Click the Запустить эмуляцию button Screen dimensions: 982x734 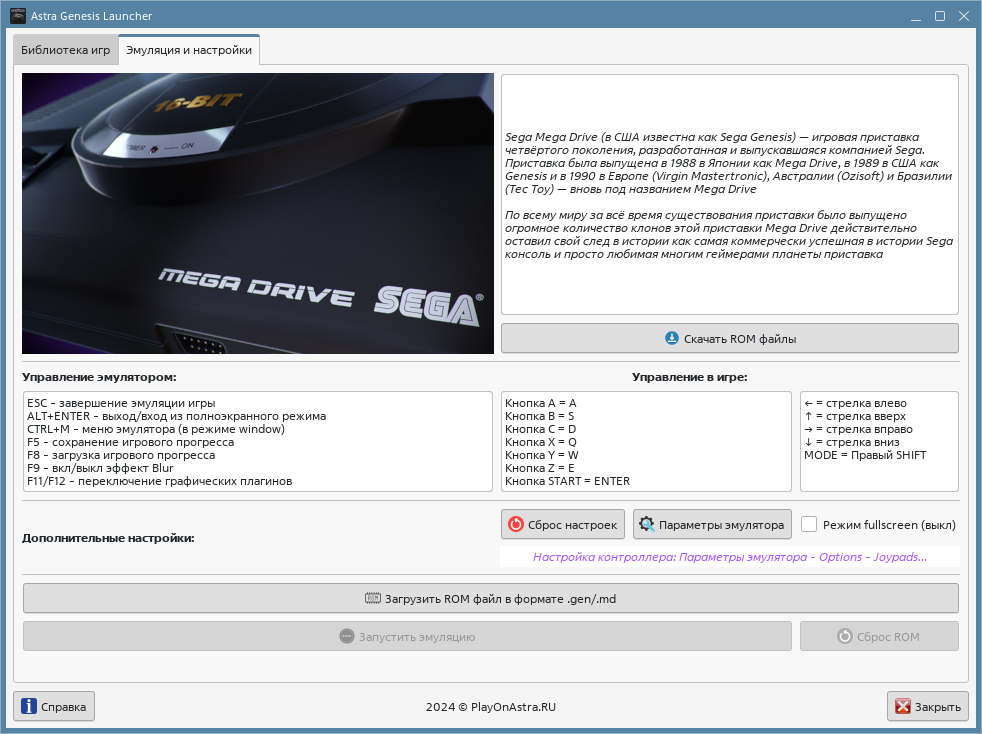(x=407, y=636)
